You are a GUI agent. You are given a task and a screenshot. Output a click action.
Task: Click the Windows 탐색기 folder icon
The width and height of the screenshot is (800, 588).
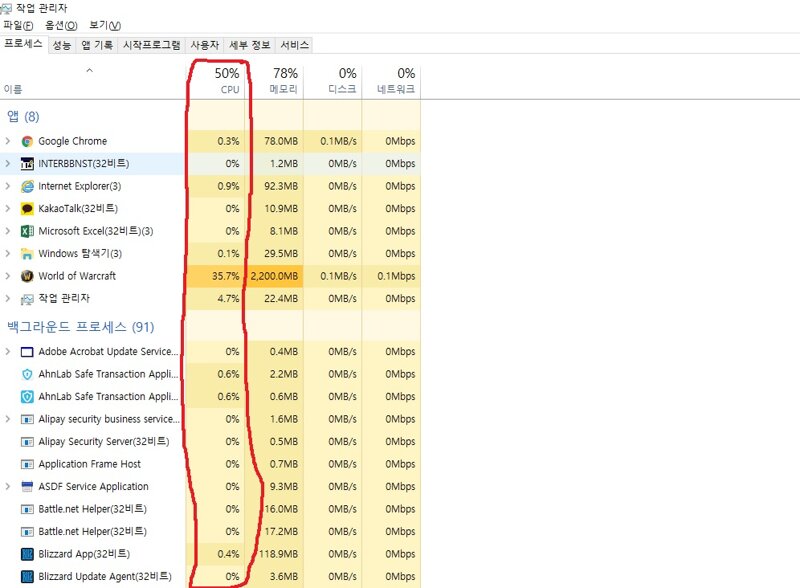(x=27, y=254)
